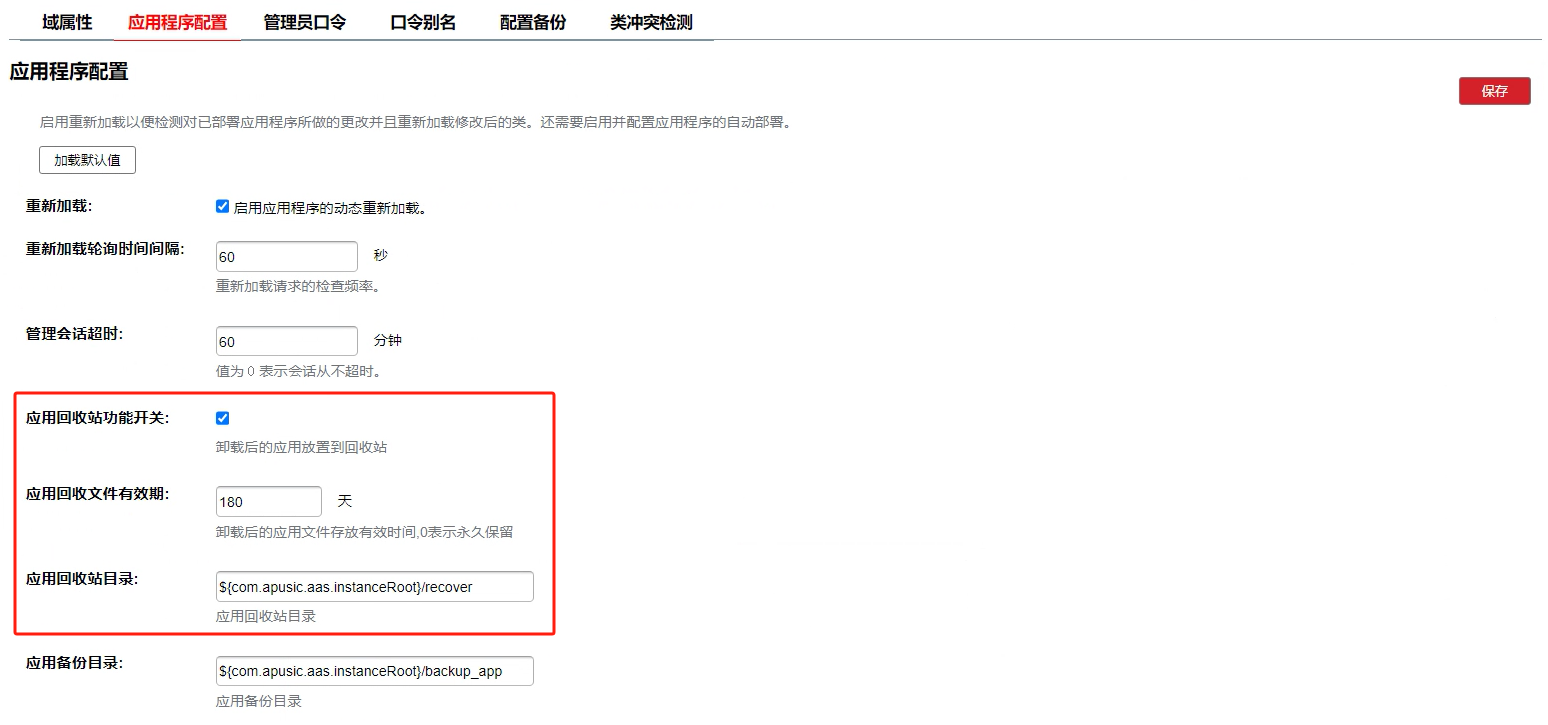1548x725 pixels.
Task: Switch to the 类冲突检测 tab
Action: (x=651, y=22)
